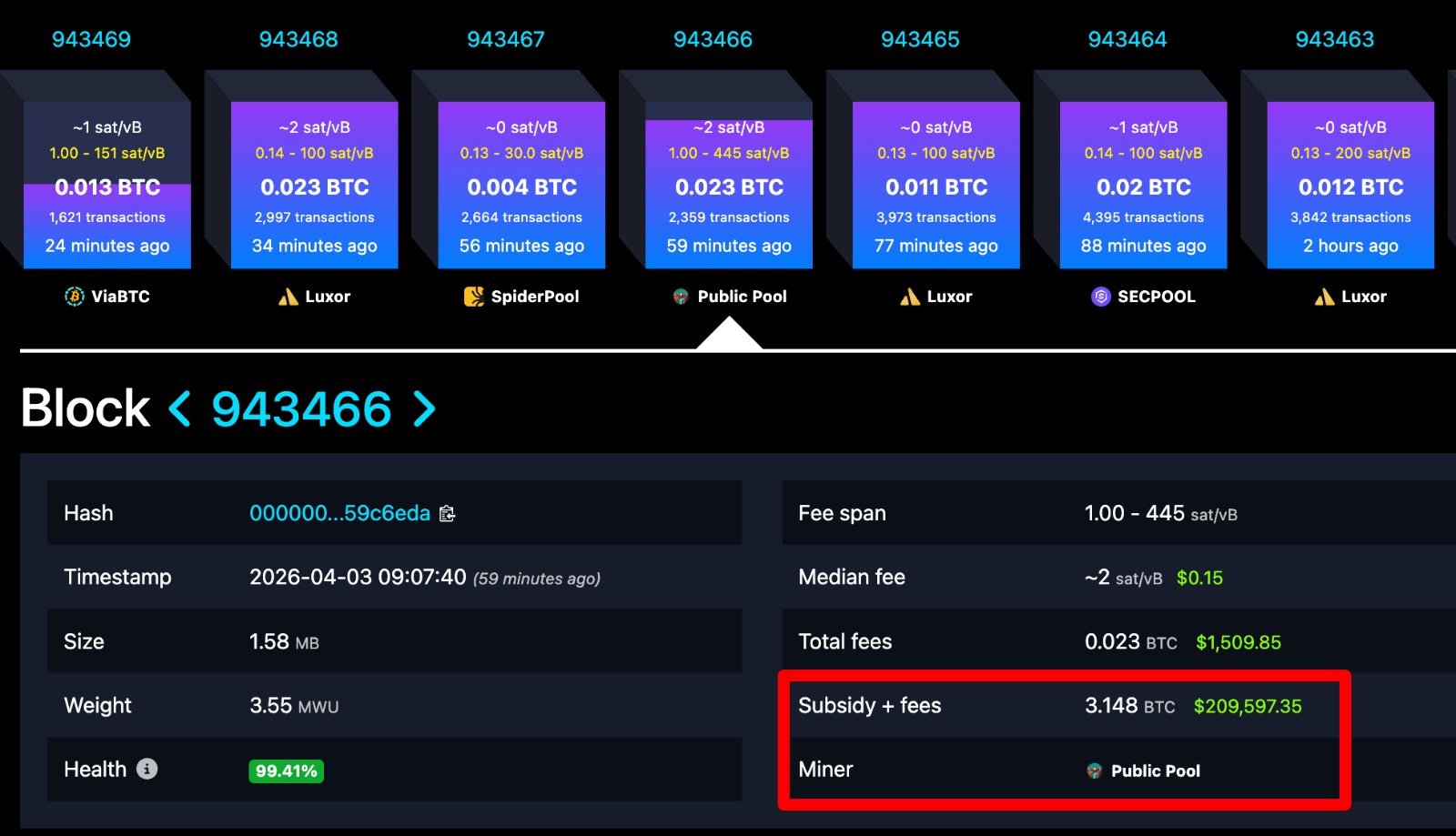Click the Public Pool miner link
The width and height of the screenshot is (1456, 836).
click(1155, 771)
